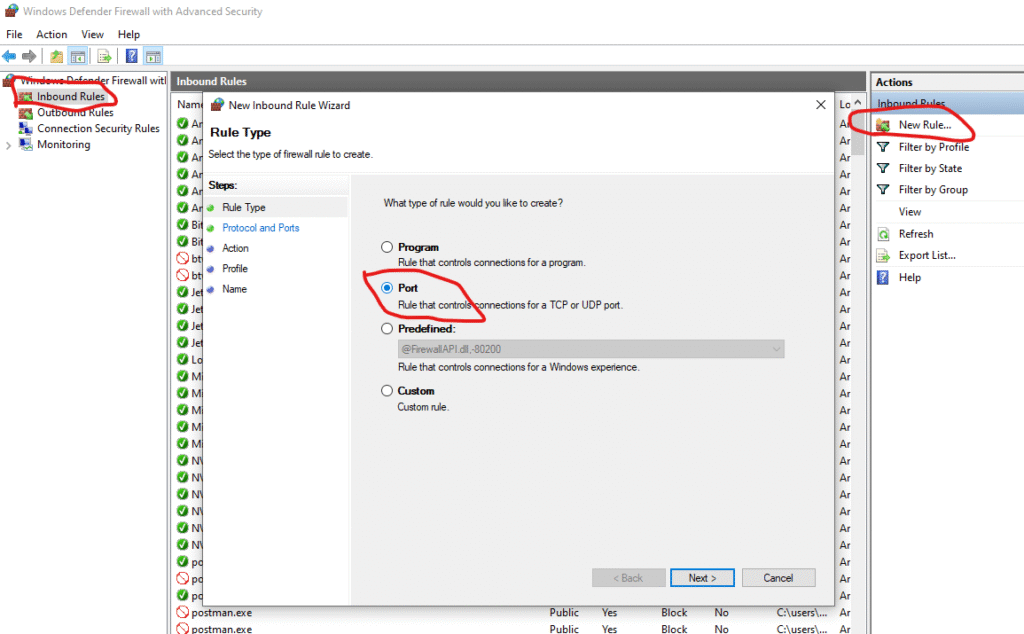Click the Connection Security Rules tree icon
The image size is (1024, 634).
25,129
